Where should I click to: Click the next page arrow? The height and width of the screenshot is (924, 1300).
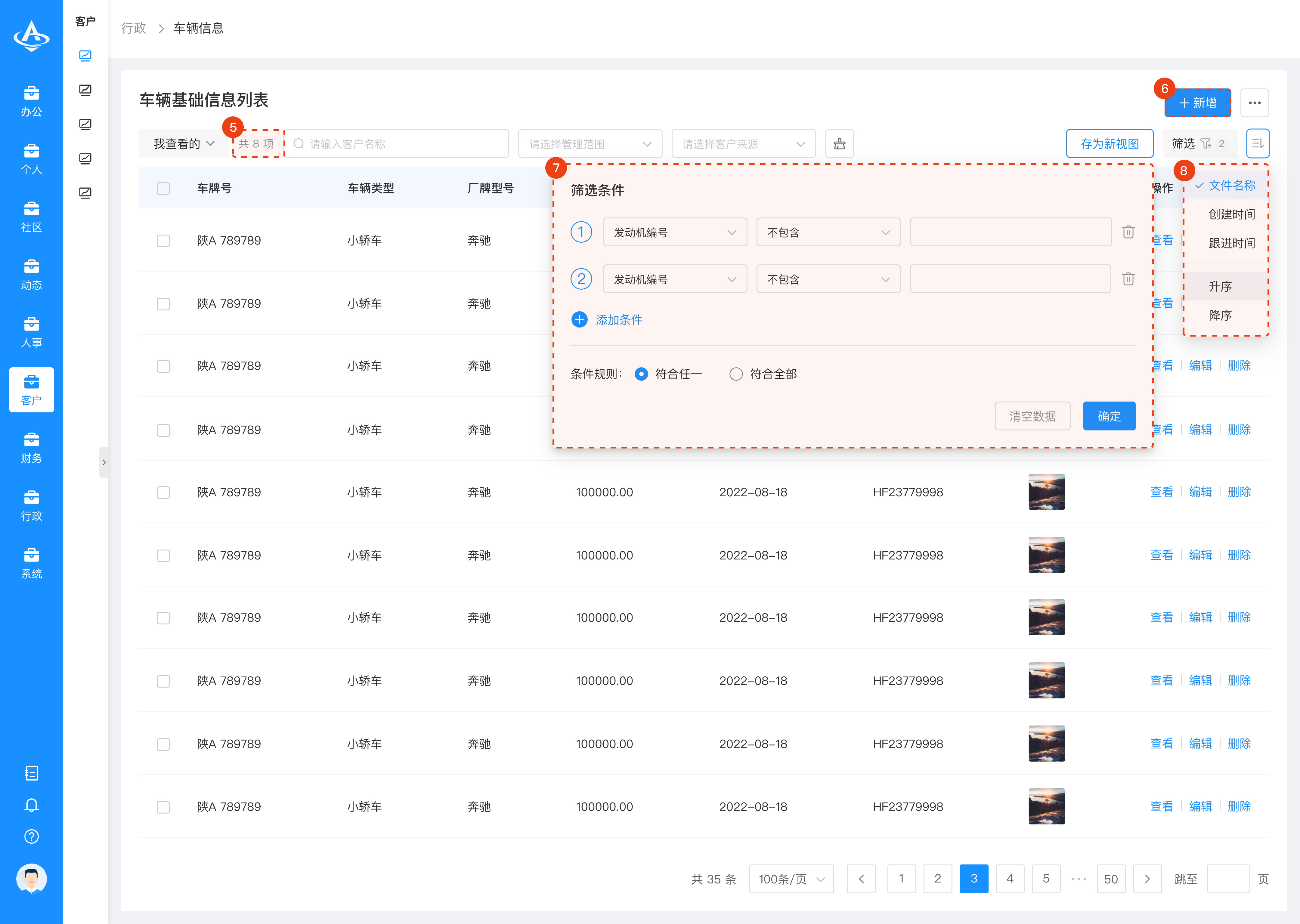pyautogui.click(x=1147, y=879)
